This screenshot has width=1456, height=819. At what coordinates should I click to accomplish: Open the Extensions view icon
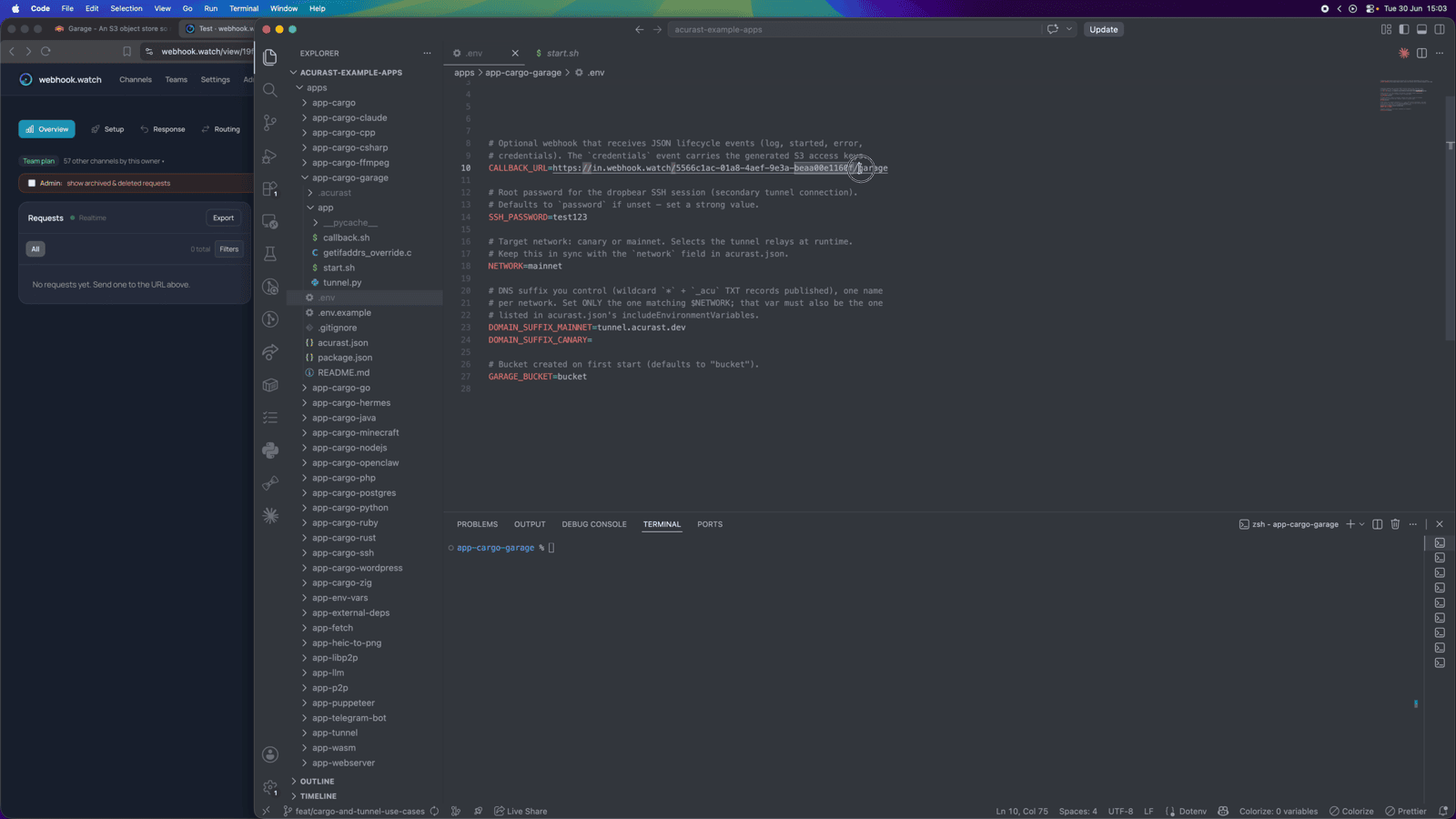[x=270, y=188]
